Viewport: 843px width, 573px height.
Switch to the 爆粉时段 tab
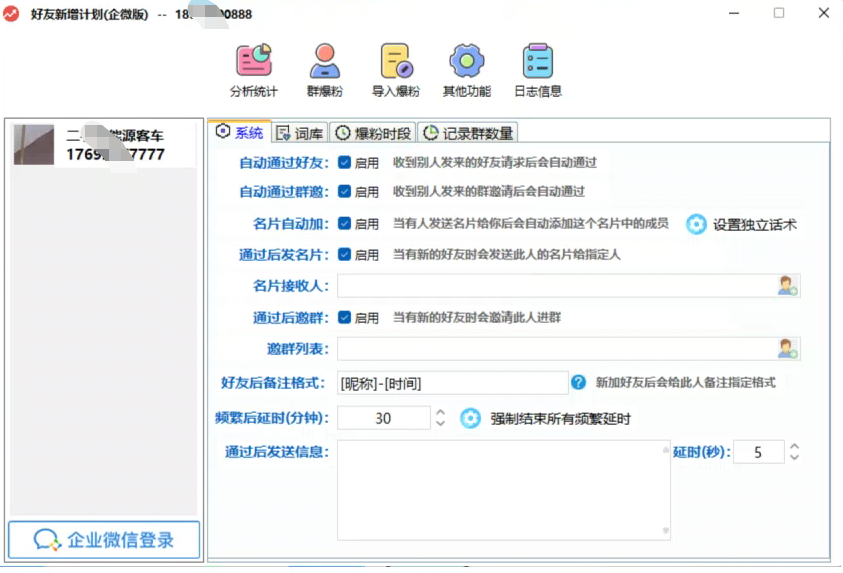tap(373, 133)
